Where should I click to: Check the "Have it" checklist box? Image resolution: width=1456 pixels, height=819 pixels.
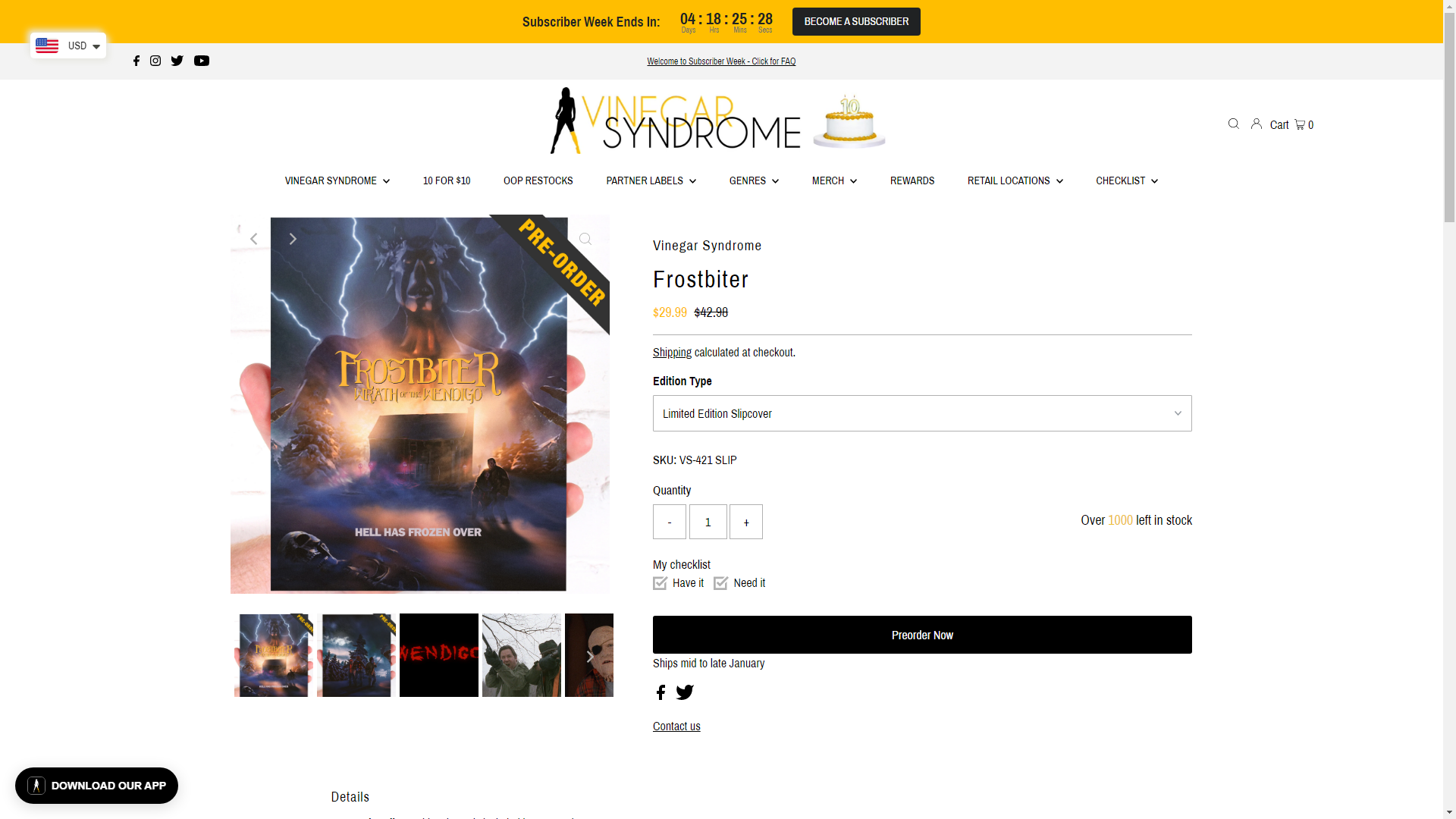660,583
